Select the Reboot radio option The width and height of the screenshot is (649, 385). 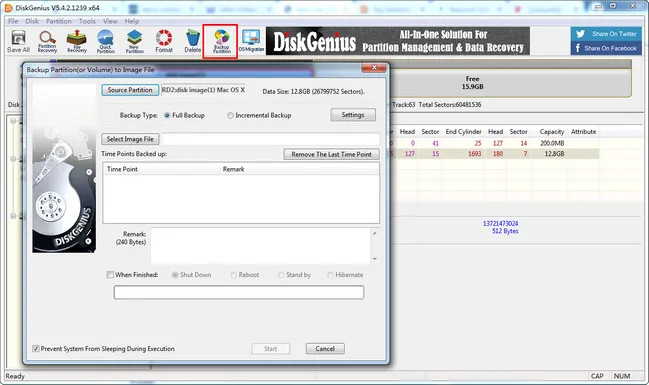tap(245, 274)
